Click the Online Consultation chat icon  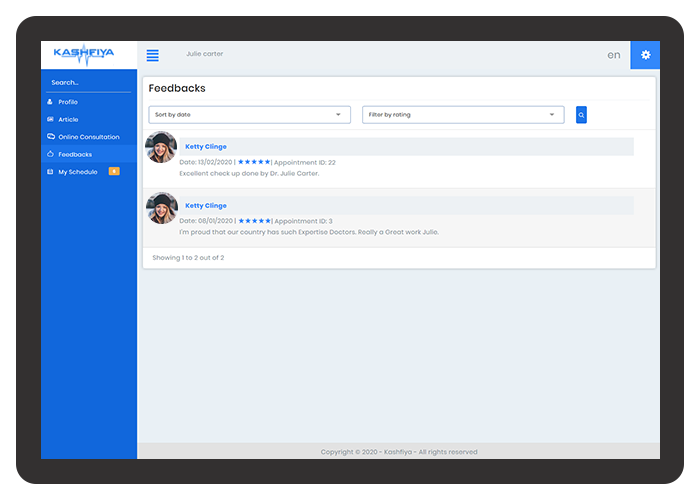click(x=50, y=137)
